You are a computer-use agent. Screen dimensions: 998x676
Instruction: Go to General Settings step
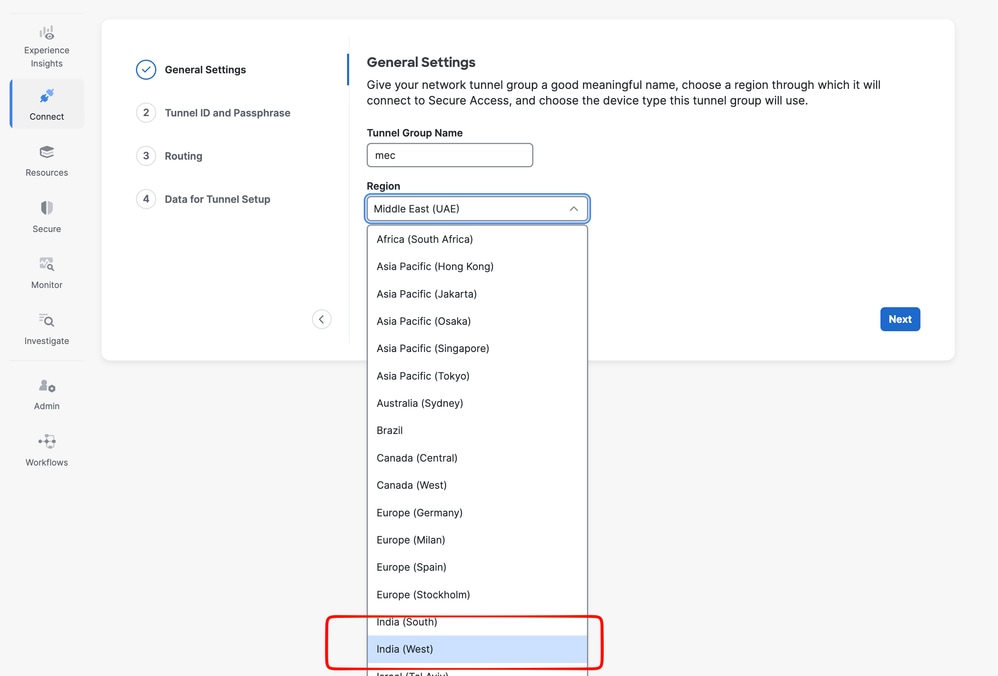click(x=205, y=70)
